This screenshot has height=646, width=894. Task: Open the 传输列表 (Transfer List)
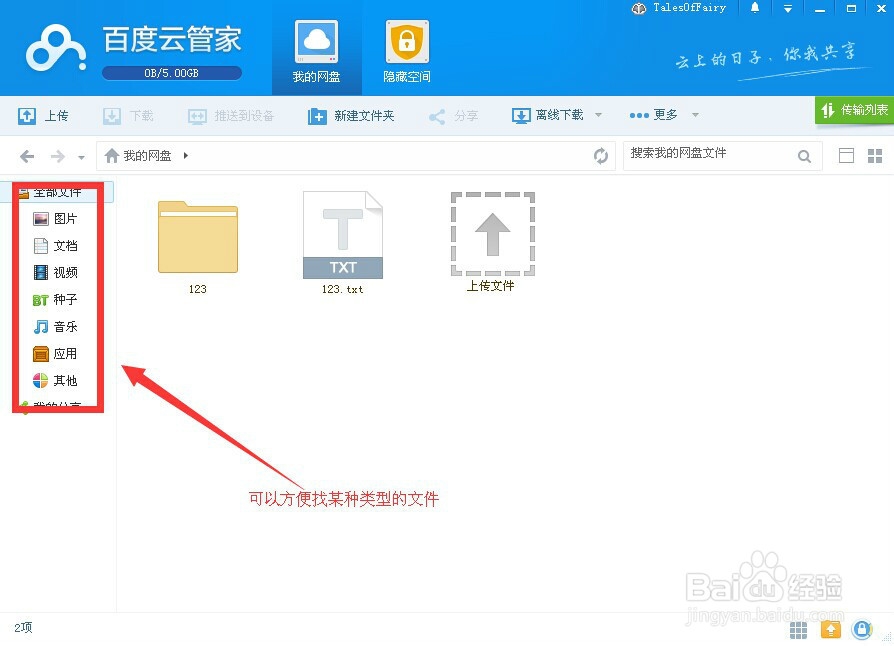pos(856,111)
